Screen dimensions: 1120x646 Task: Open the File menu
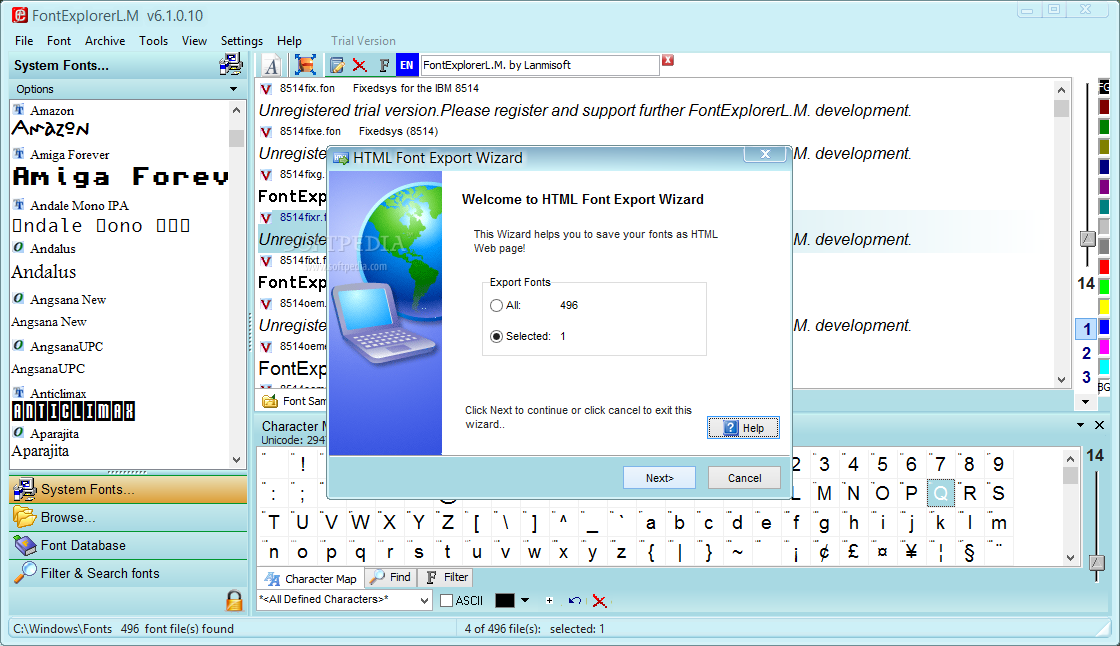tap(24, 41)
